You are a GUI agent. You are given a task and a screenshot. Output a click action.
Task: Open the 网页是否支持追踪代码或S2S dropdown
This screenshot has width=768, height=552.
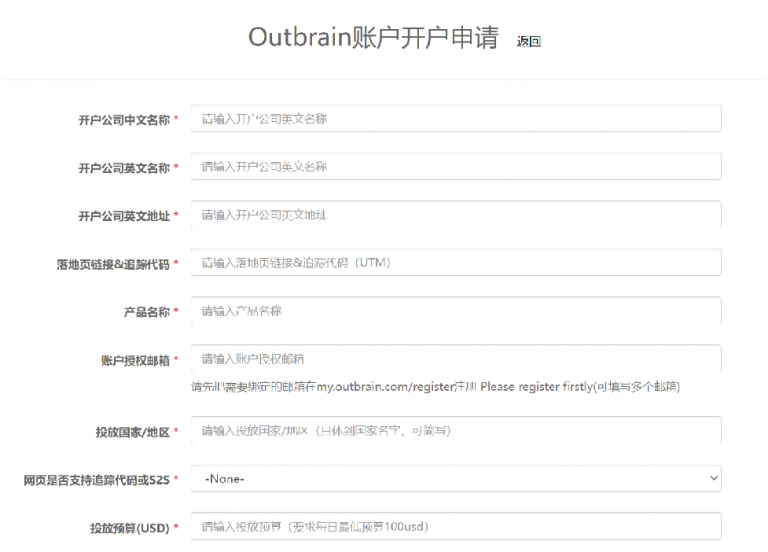tap(456, 479)
